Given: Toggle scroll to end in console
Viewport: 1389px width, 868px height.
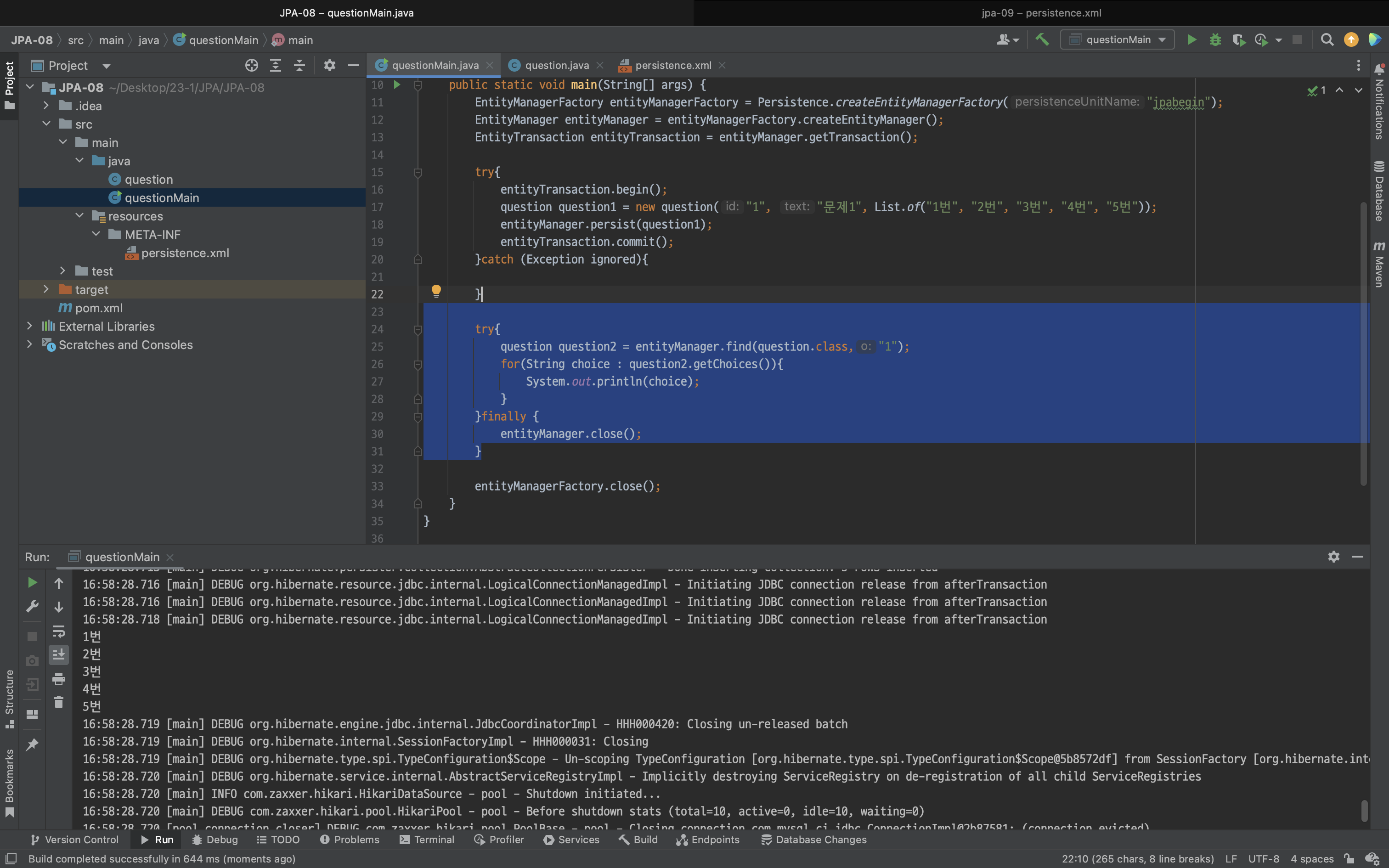Looking at the screenshot, I should [x=58, y=654].
